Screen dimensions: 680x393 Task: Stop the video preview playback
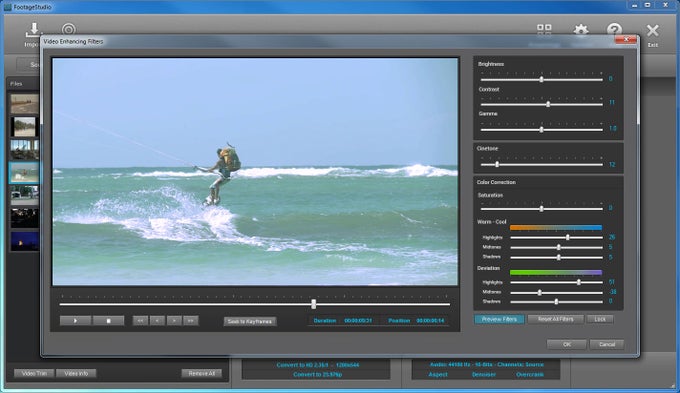[108, 321]
